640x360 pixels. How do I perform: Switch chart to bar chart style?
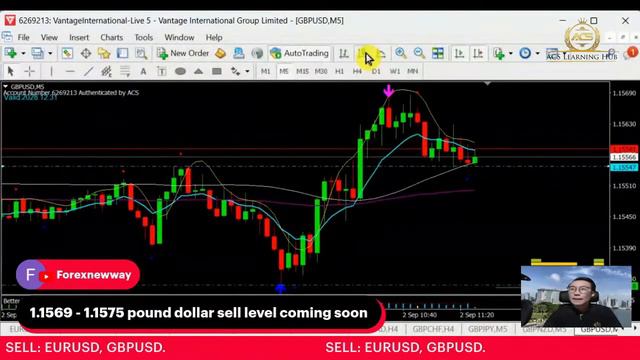coord(344,53)
